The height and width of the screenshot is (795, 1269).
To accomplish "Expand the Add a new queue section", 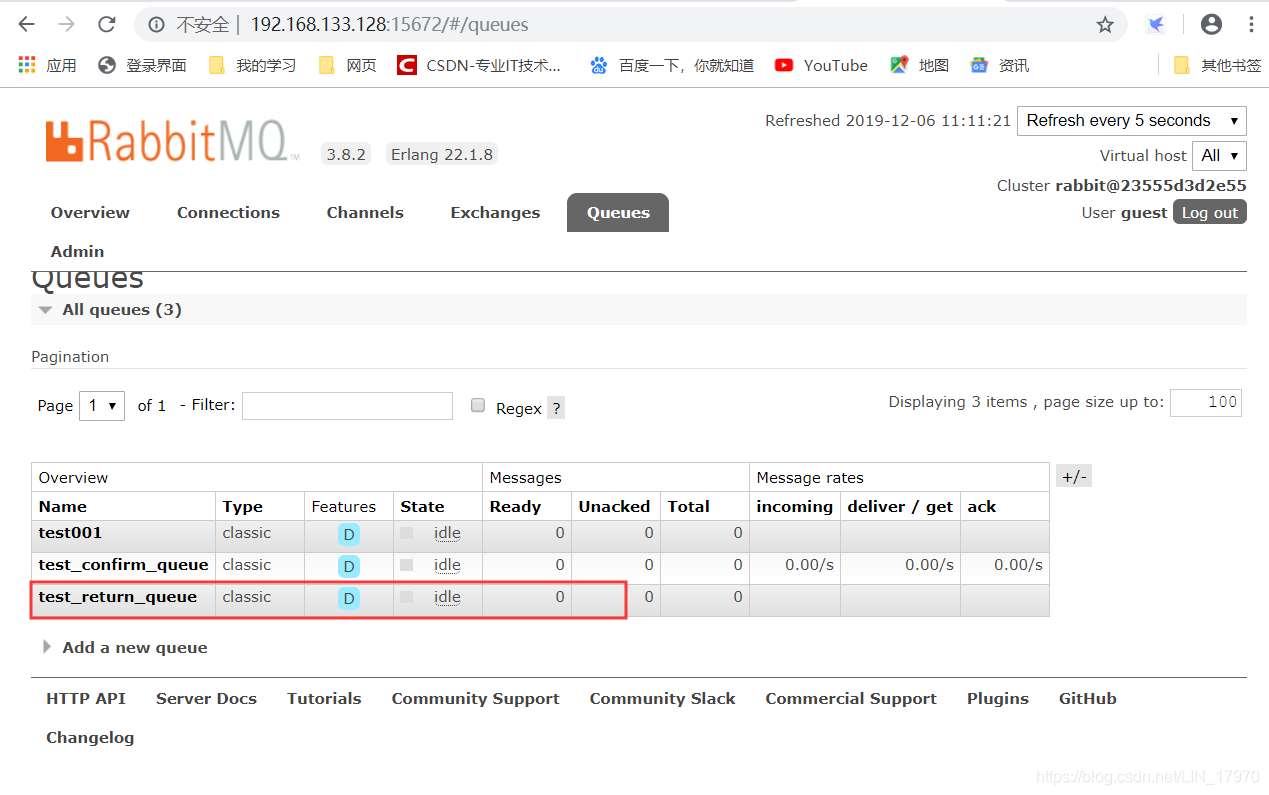I will point(125,647).
